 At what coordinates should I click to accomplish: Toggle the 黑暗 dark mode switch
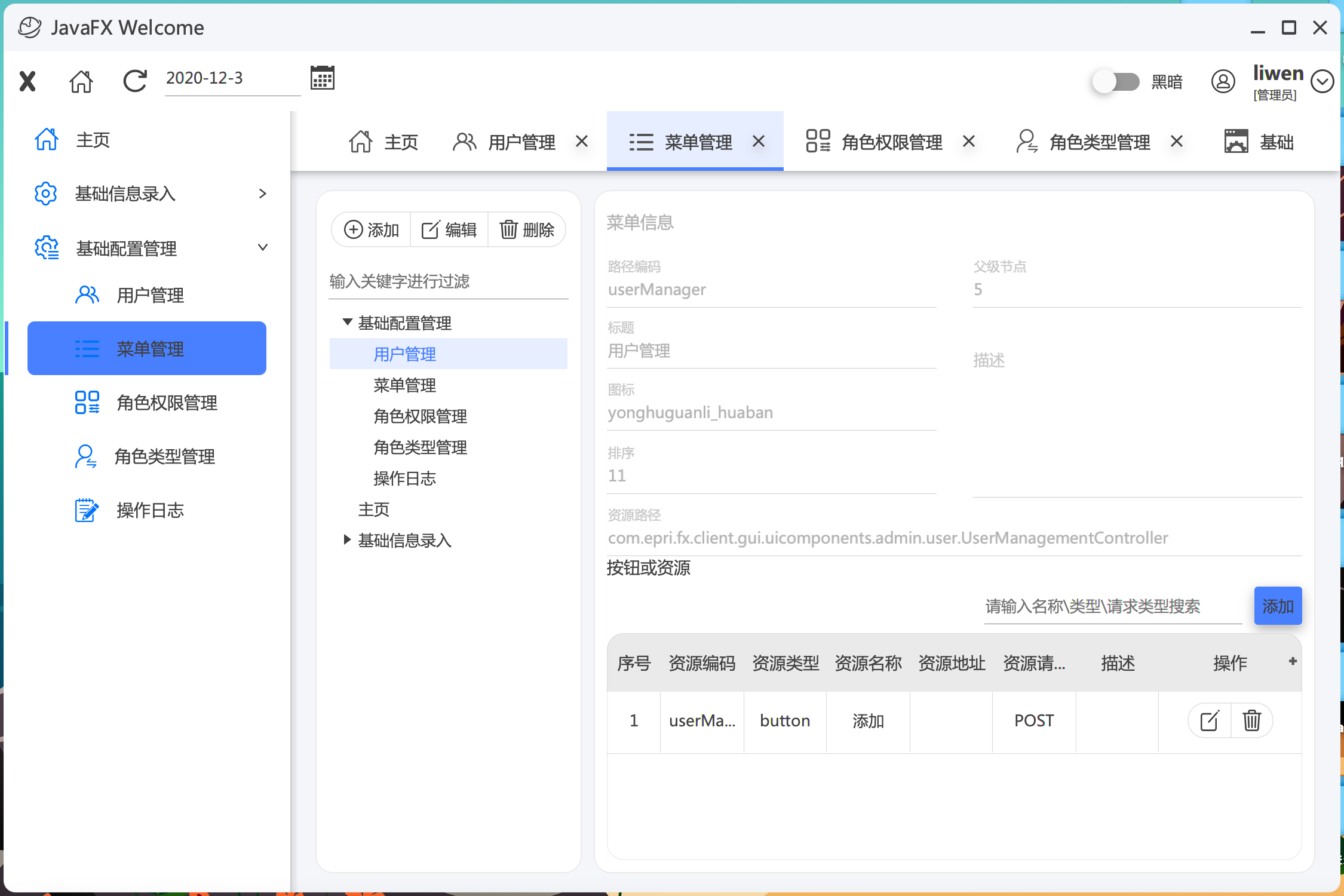[x=1116, y=82]
